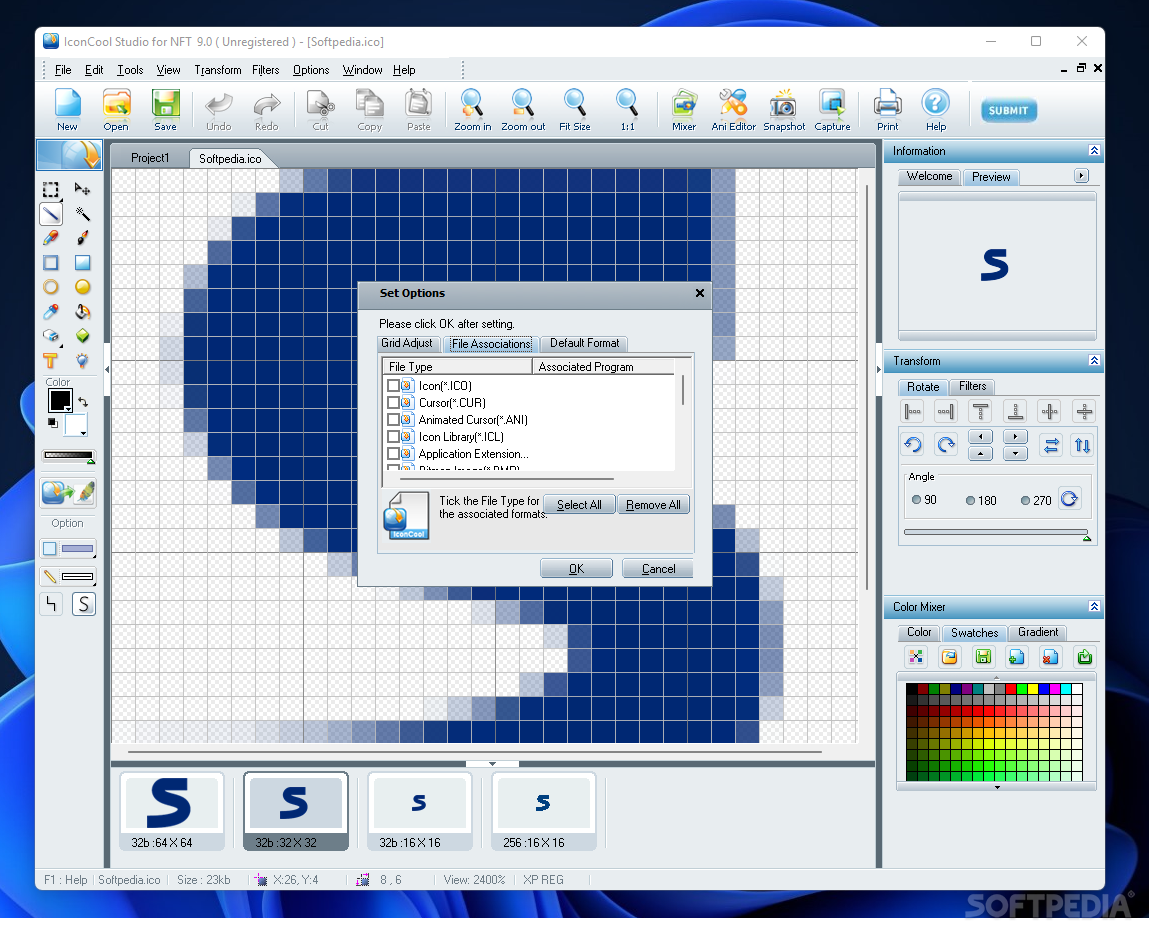Image resolution: width=1150 pixels, height=933 pixels.
Task: Select the 180 degree angle radio button
Action: pos(970,500)
